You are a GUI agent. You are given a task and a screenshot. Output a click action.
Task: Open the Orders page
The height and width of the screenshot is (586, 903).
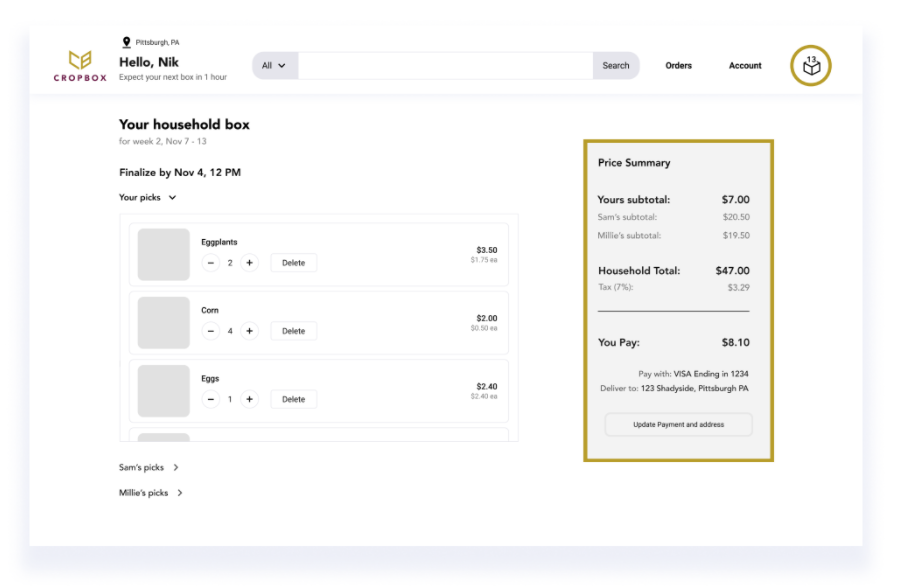click(678, 66)
